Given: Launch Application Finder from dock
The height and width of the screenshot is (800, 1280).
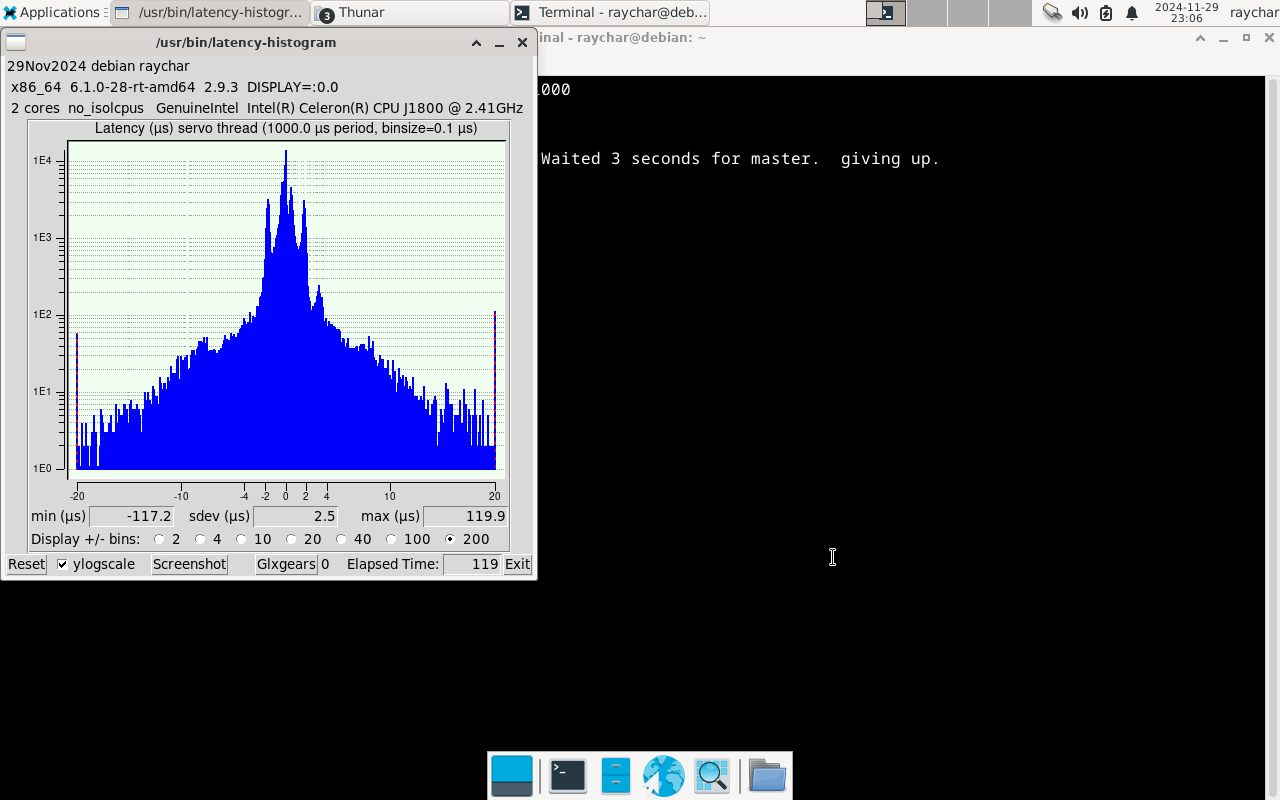Looking at the screenshot, I should [712, 776].
